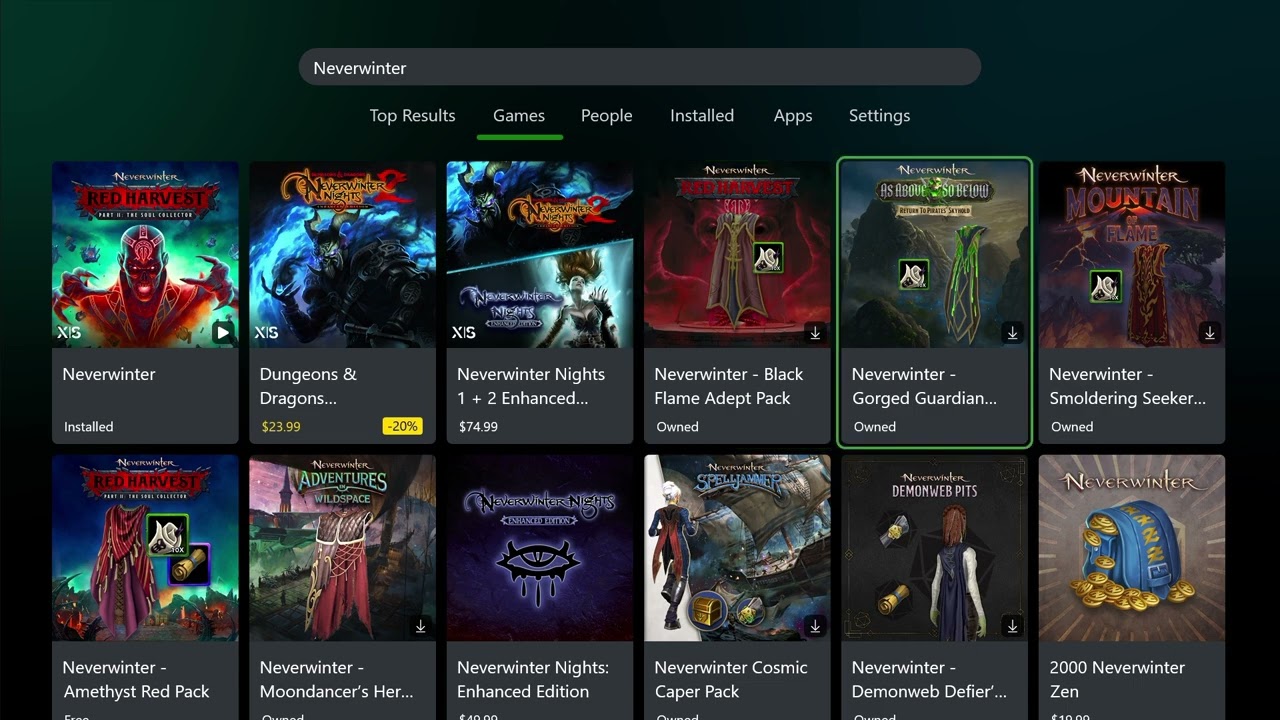The width and height of the screenshot is (1280, 720).
Task: Click download icon on the Gorged Guardian card
Action: (1012, 333)
